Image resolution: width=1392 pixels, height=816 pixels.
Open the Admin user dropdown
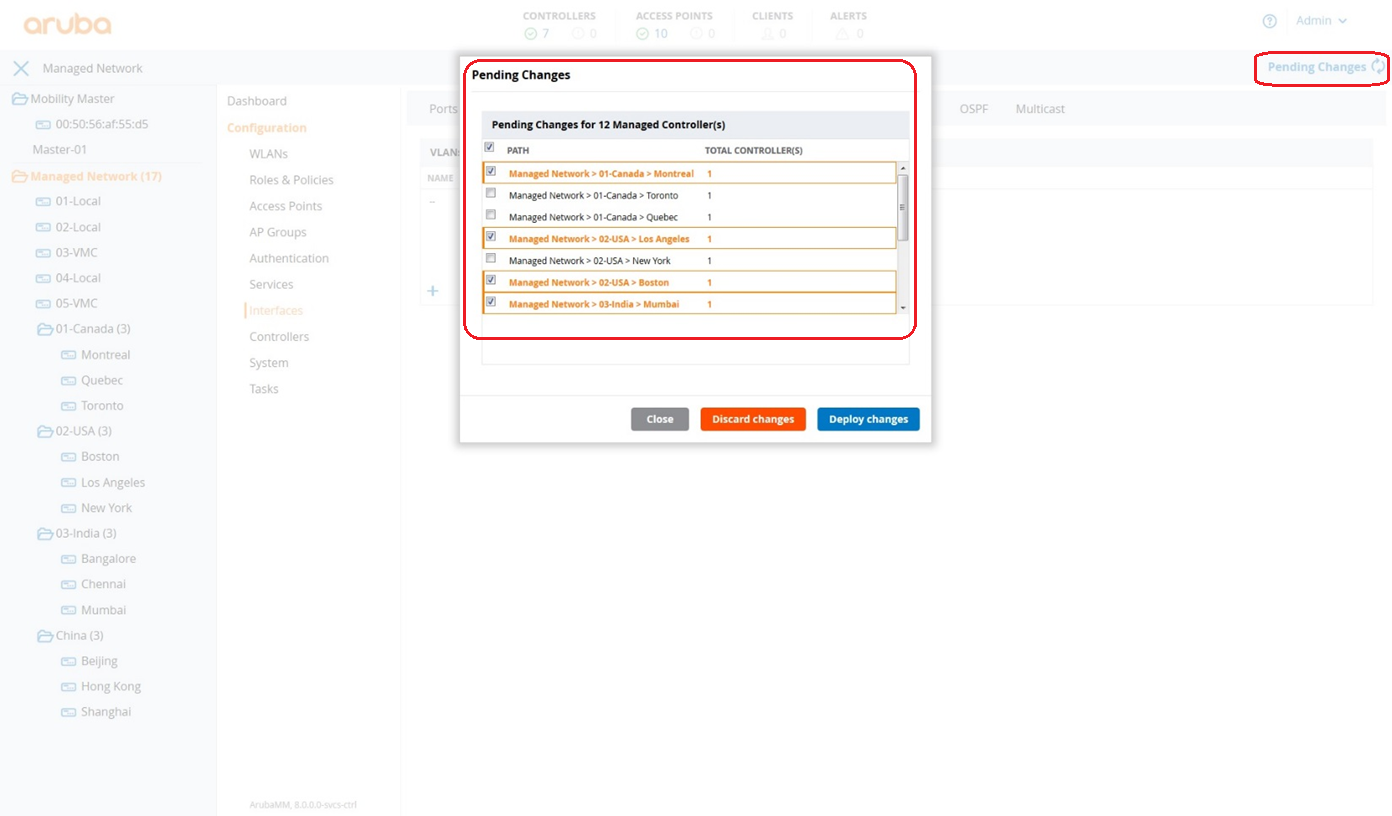(1321, 21)
